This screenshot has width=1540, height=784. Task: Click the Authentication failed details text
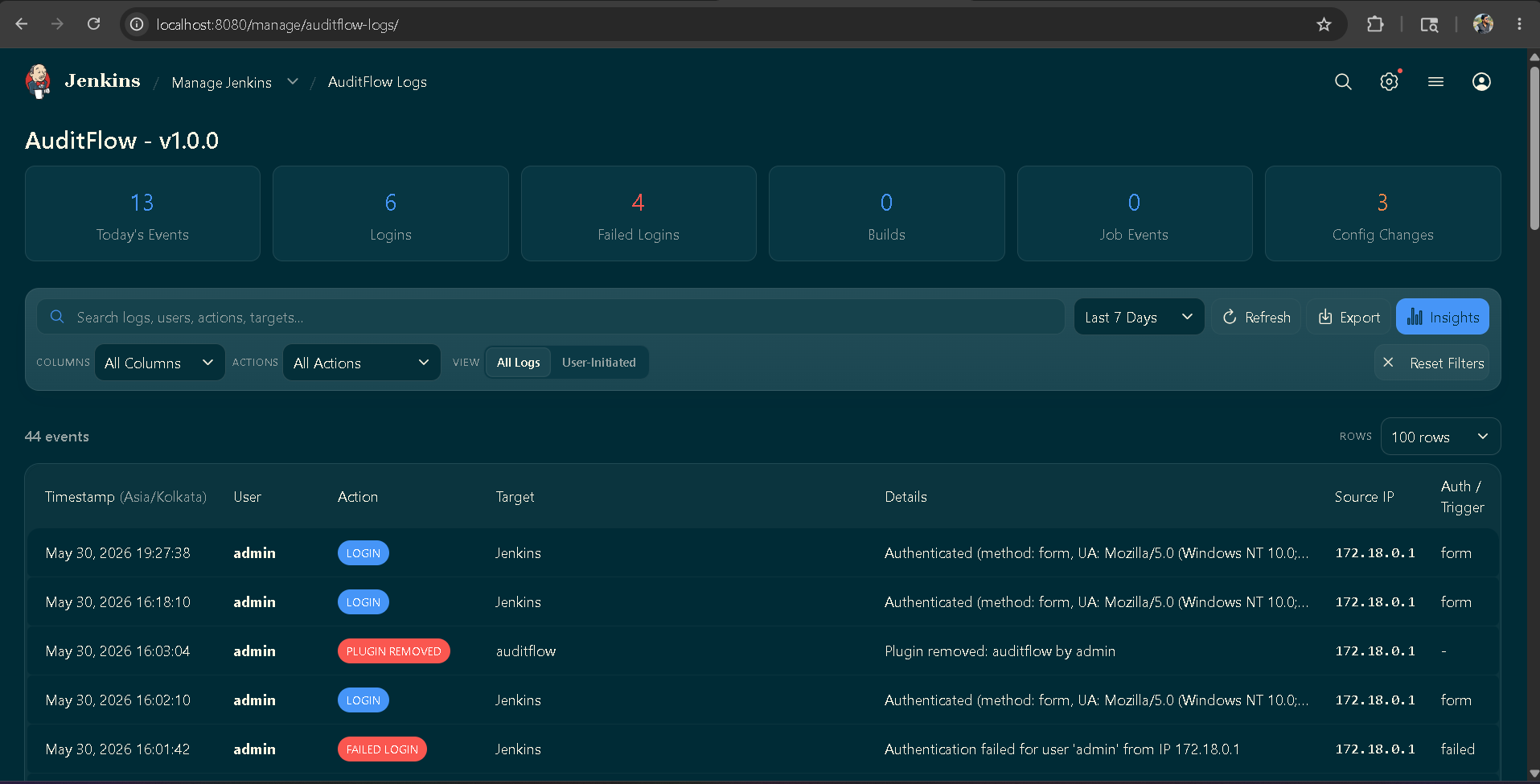click(1062, 749)
